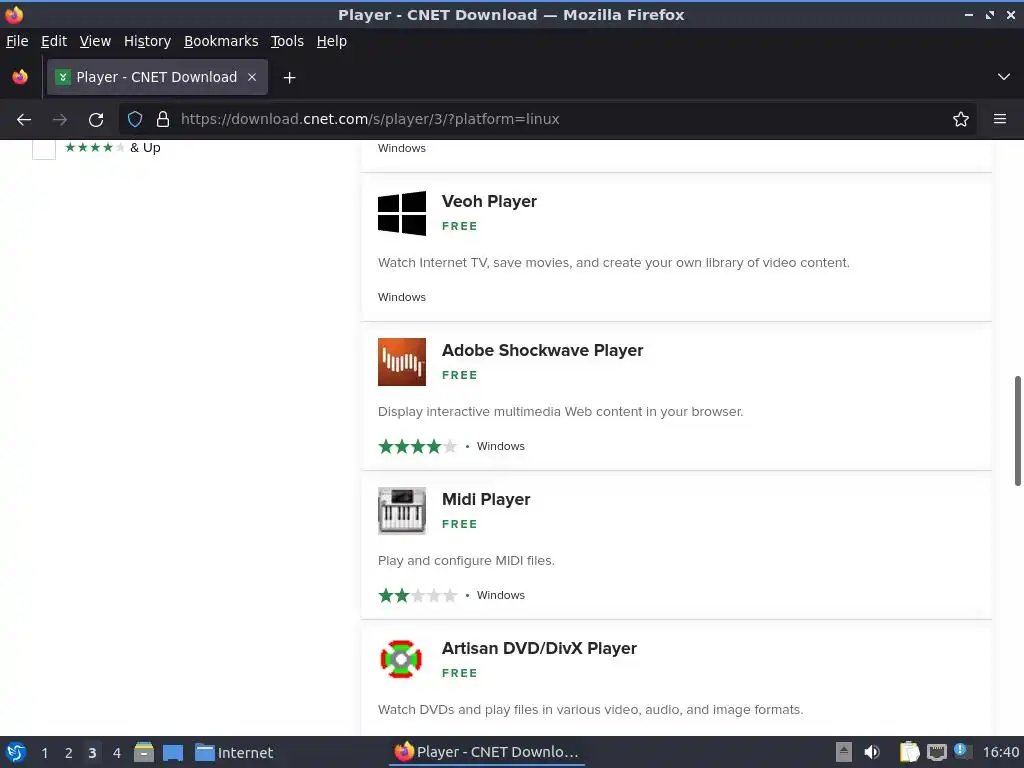Close the Player - CNET Download tab

[x=252, y=77]
